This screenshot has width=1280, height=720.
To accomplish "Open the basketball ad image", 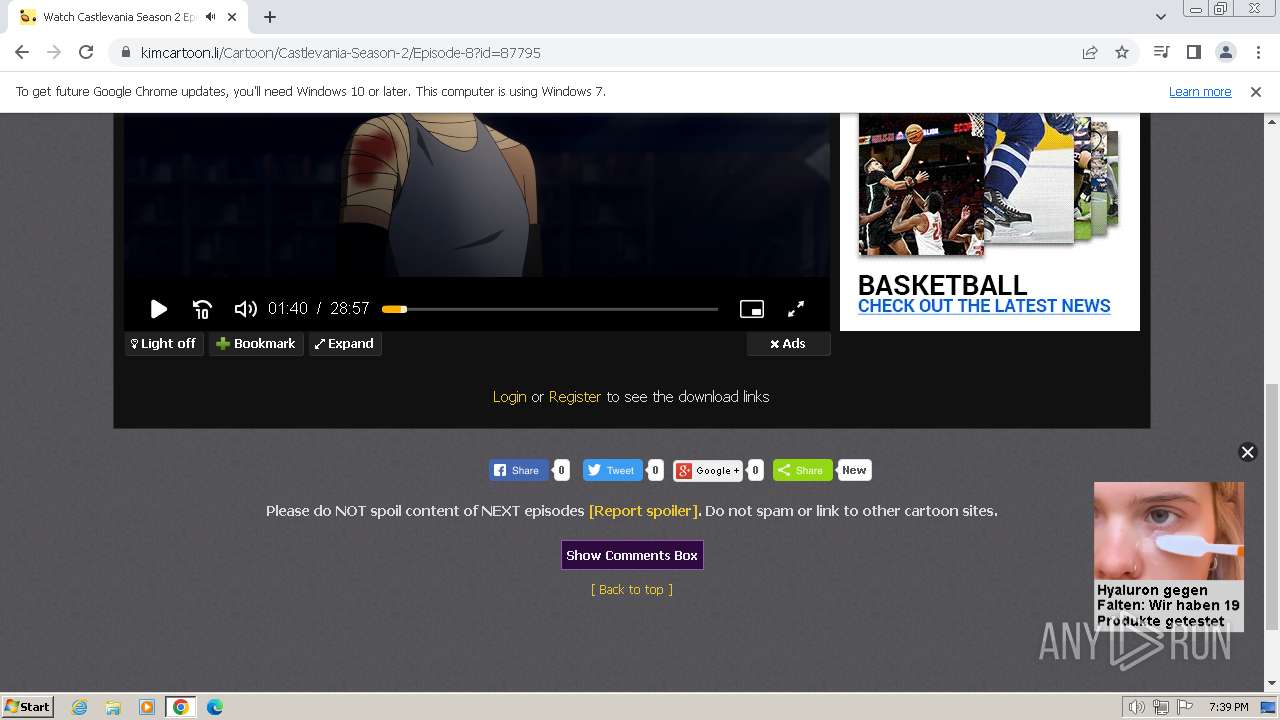I will coord(988,184).
